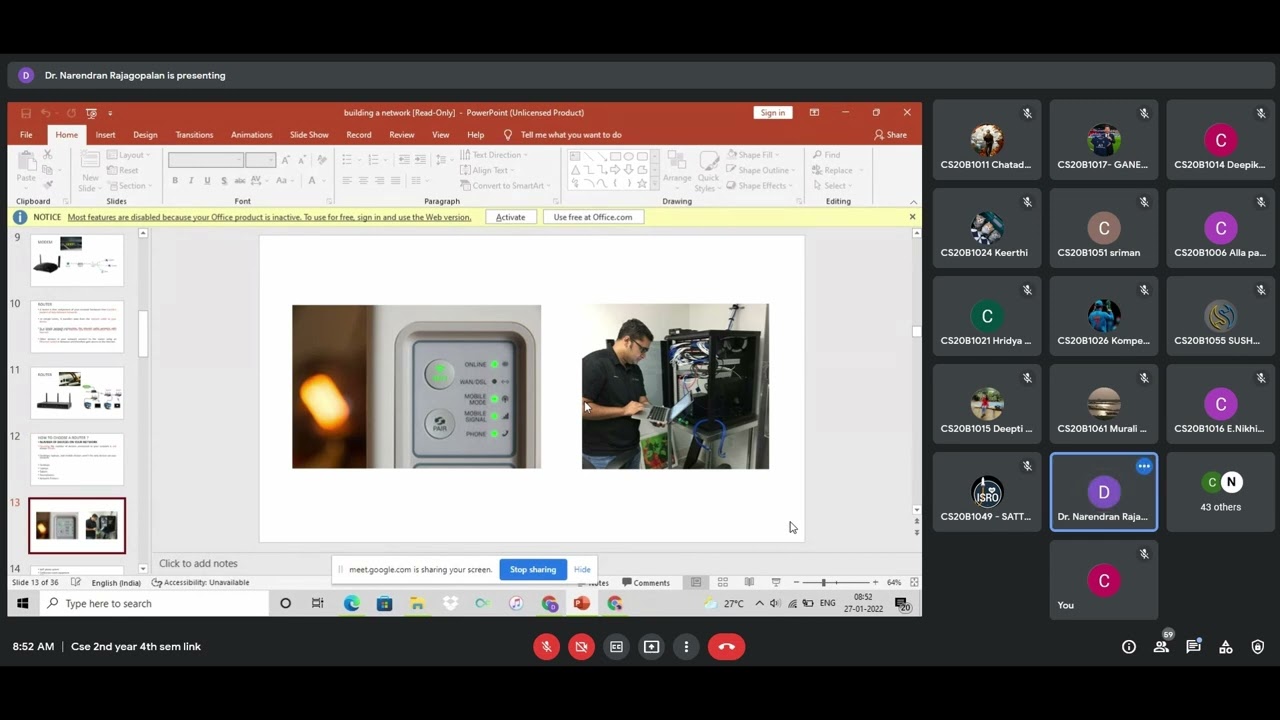The width and height of the screenshot is (1280, 720).
Task: Click the Share button in PowerPoint
Action: click(890, 135)
